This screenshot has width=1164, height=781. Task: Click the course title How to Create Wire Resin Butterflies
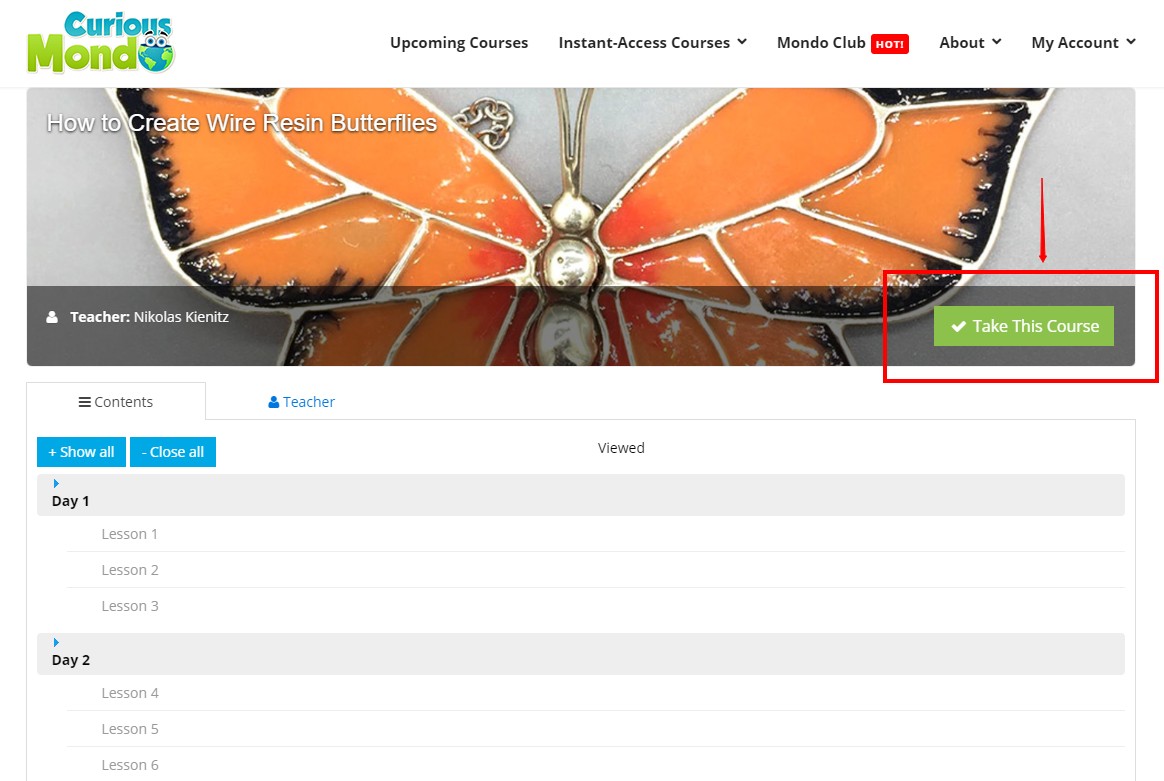[241, 122]
